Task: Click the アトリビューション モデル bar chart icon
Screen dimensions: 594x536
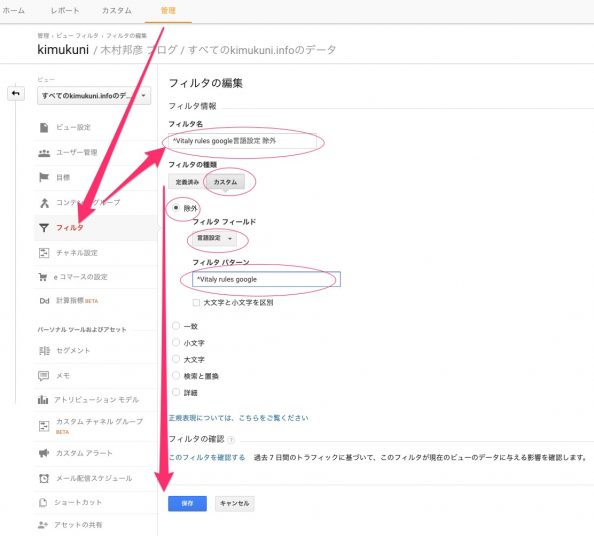Action: click(x=43, y=399)
